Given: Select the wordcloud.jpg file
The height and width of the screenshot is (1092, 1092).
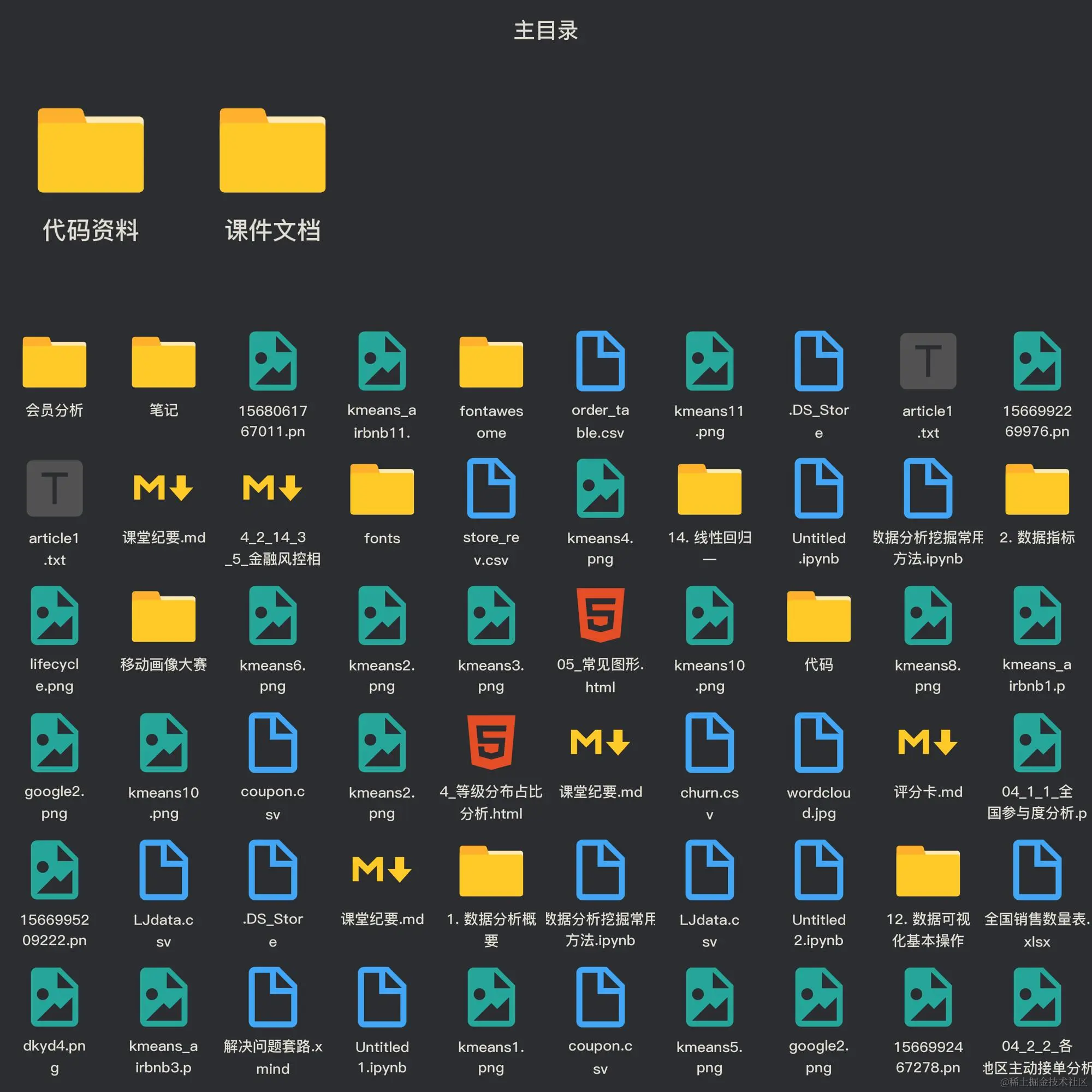Looking at the screenshot, I should [818, 743].
